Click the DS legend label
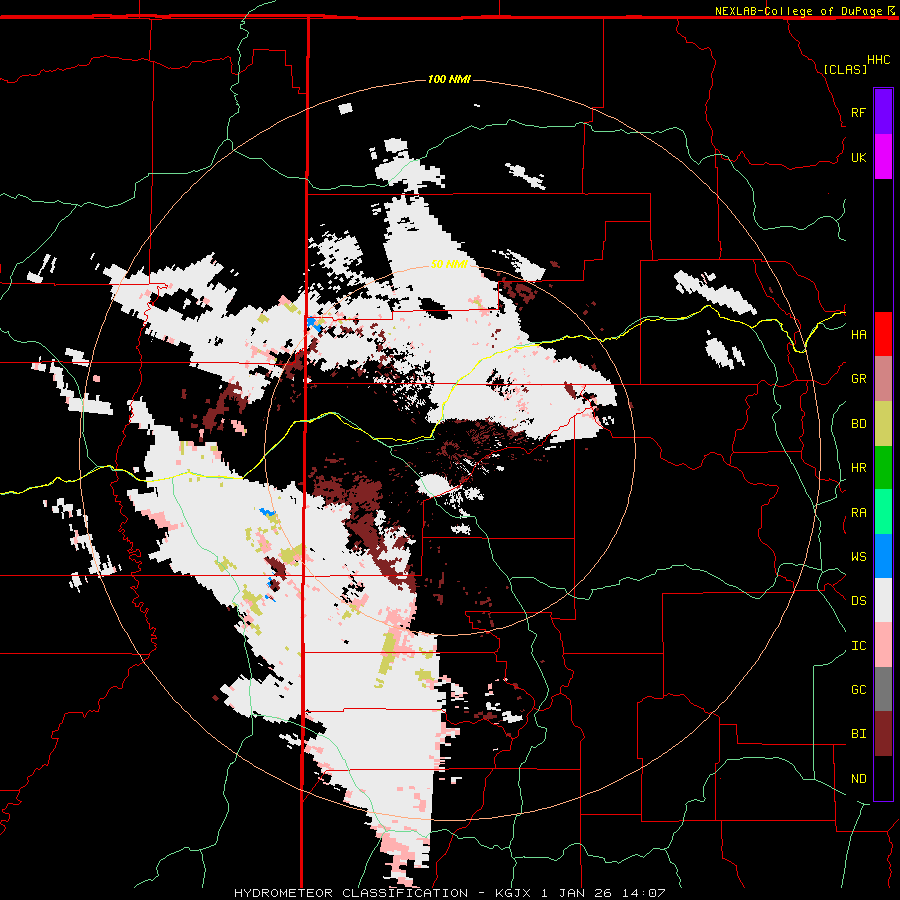Image resolution: width=900 pixels, height=900 pixels. pos(858,601)
